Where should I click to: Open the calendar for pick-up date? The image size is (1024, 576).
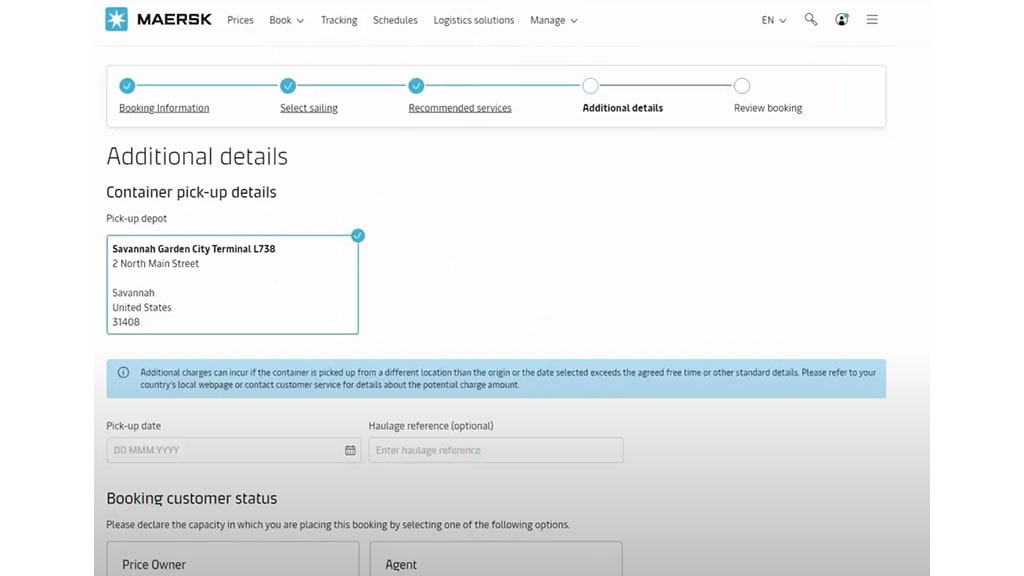[x=349, y=450]
